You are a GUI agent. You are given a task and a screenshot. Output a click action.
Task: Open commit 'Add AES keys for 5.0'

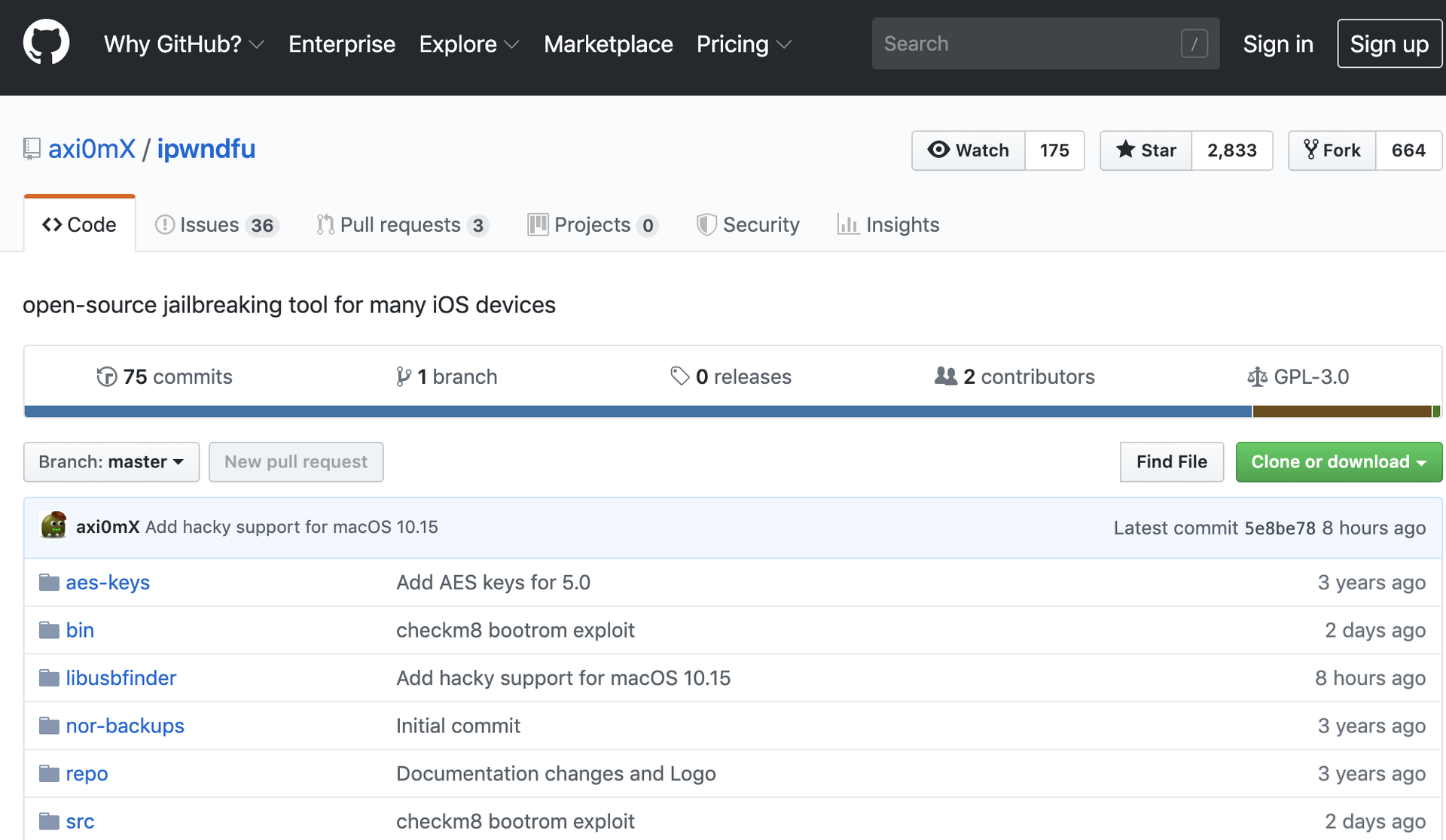(493, 583)
